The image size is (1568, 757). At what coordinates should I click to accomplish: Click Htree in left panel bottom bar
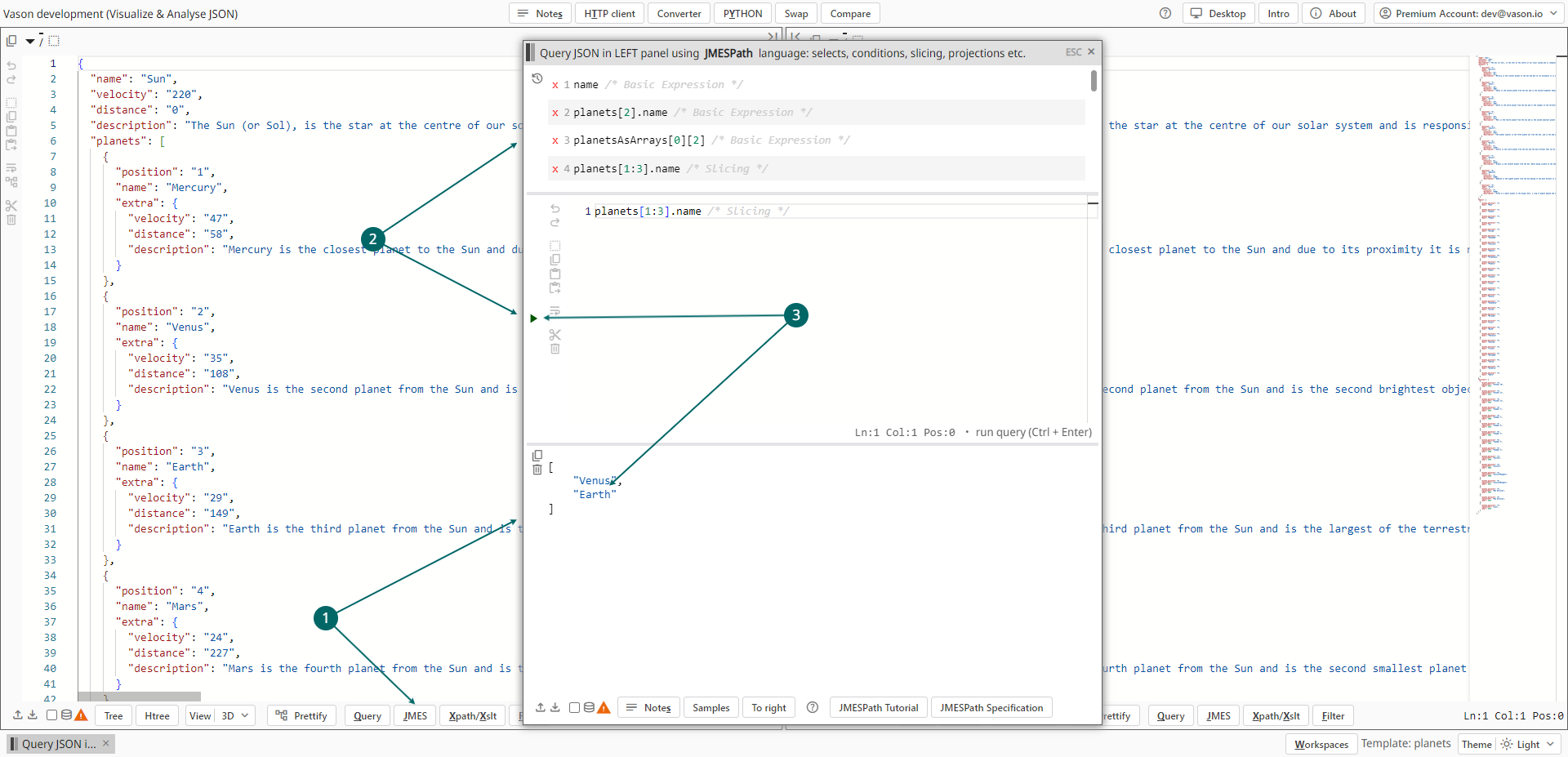point(157,715)
